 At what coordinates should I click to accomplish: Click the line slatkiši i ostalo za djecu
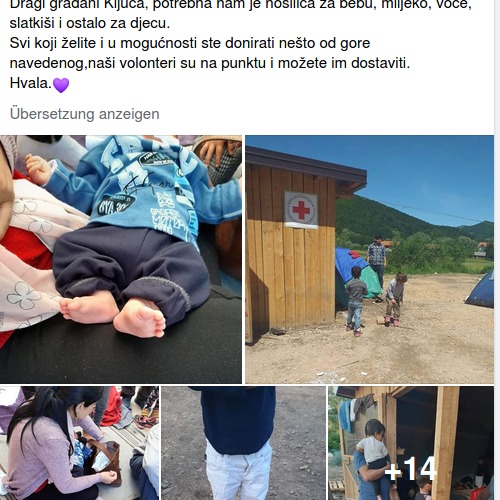pos(90,23)
